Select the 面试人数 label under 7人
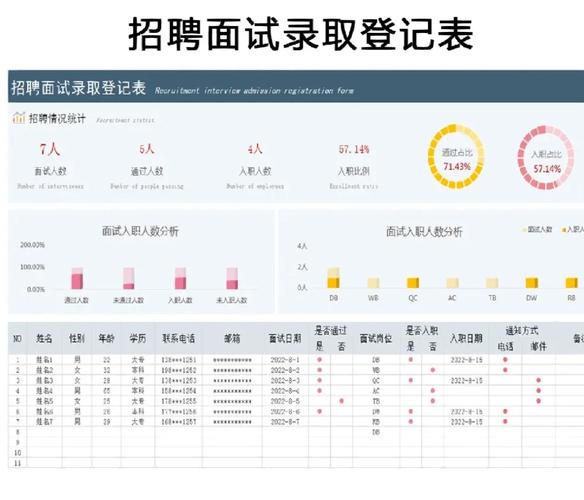This screenshot has height=500, width=584. [x=50, y=171]
